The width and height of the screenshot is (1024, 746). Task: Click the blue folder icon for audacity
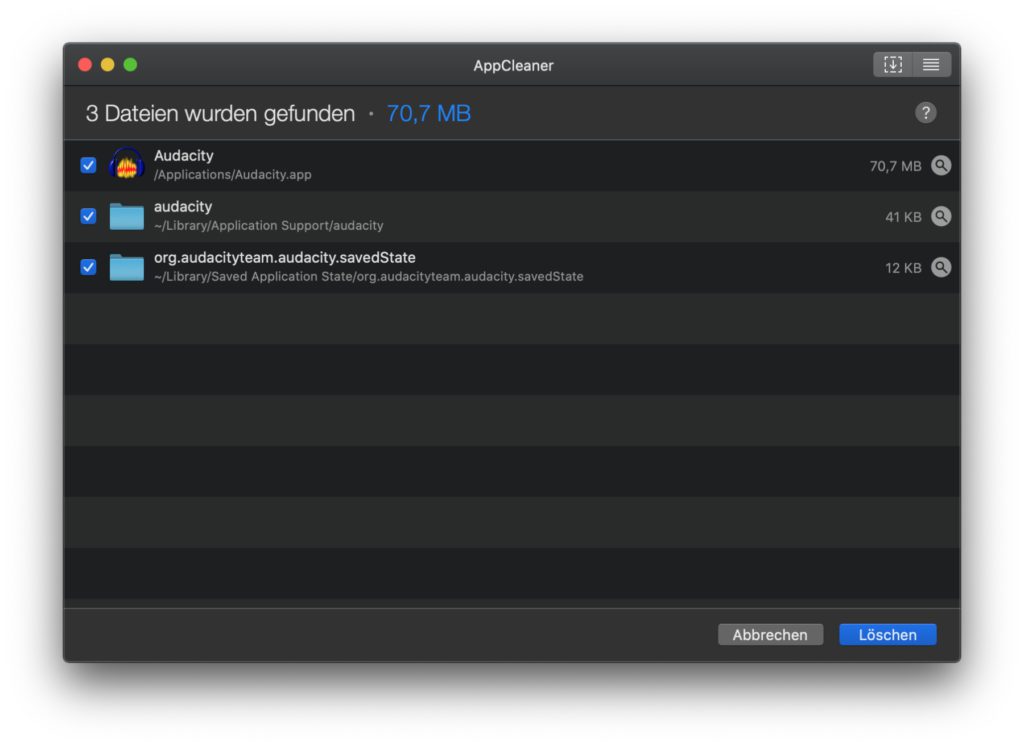pos(126,215)
